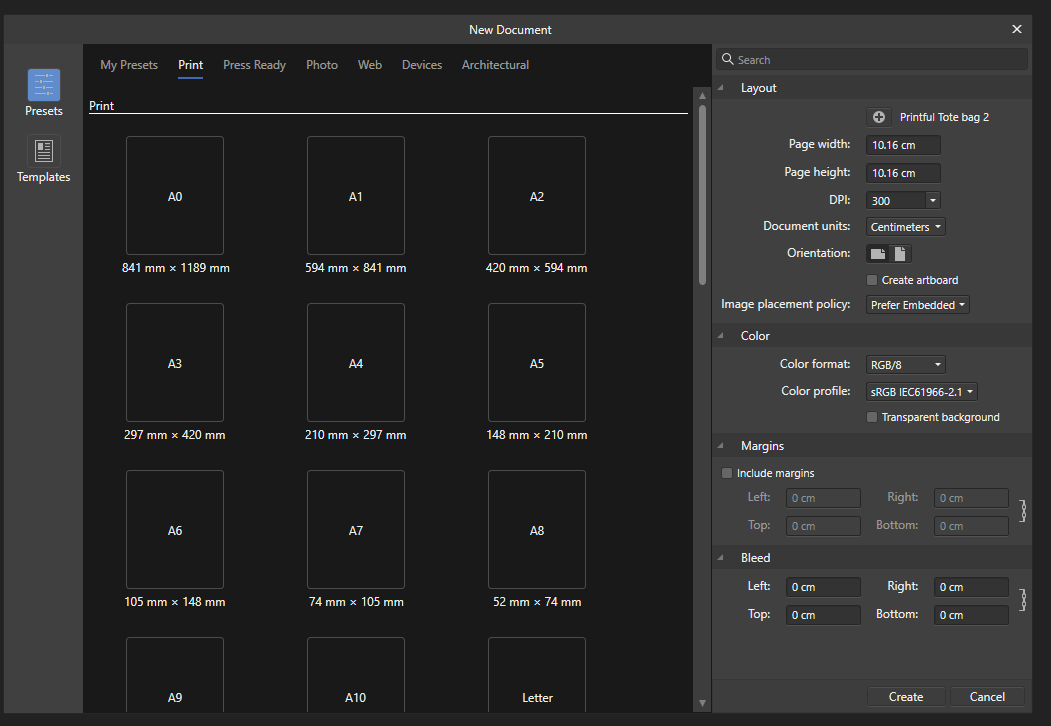Switch to Devices tab
Image resolution: width=1051 pixels, height=726 pixels.
(x=422, y=65)
